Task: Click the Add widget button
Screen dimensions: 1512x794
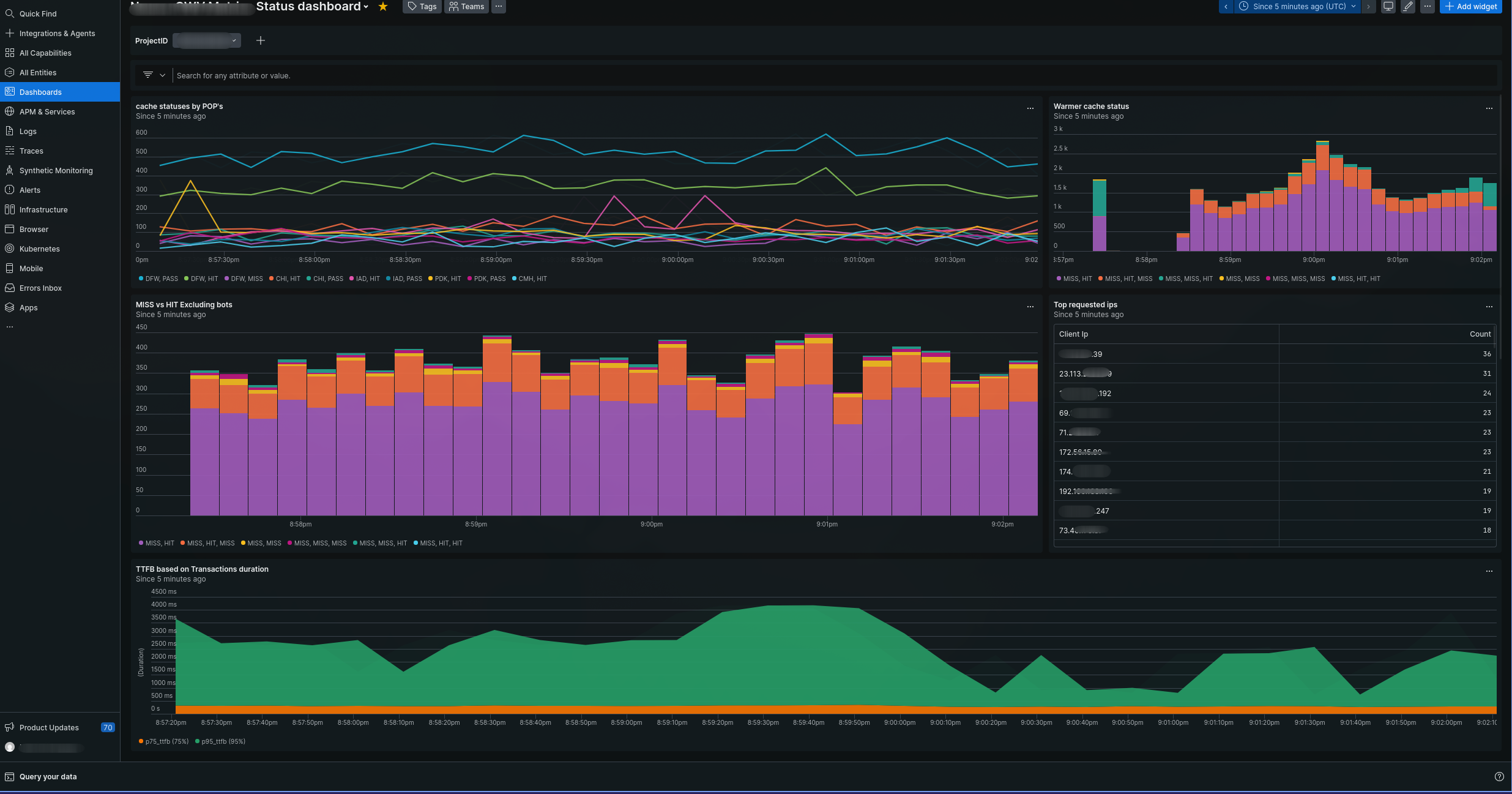Action: coord(1470,7)
